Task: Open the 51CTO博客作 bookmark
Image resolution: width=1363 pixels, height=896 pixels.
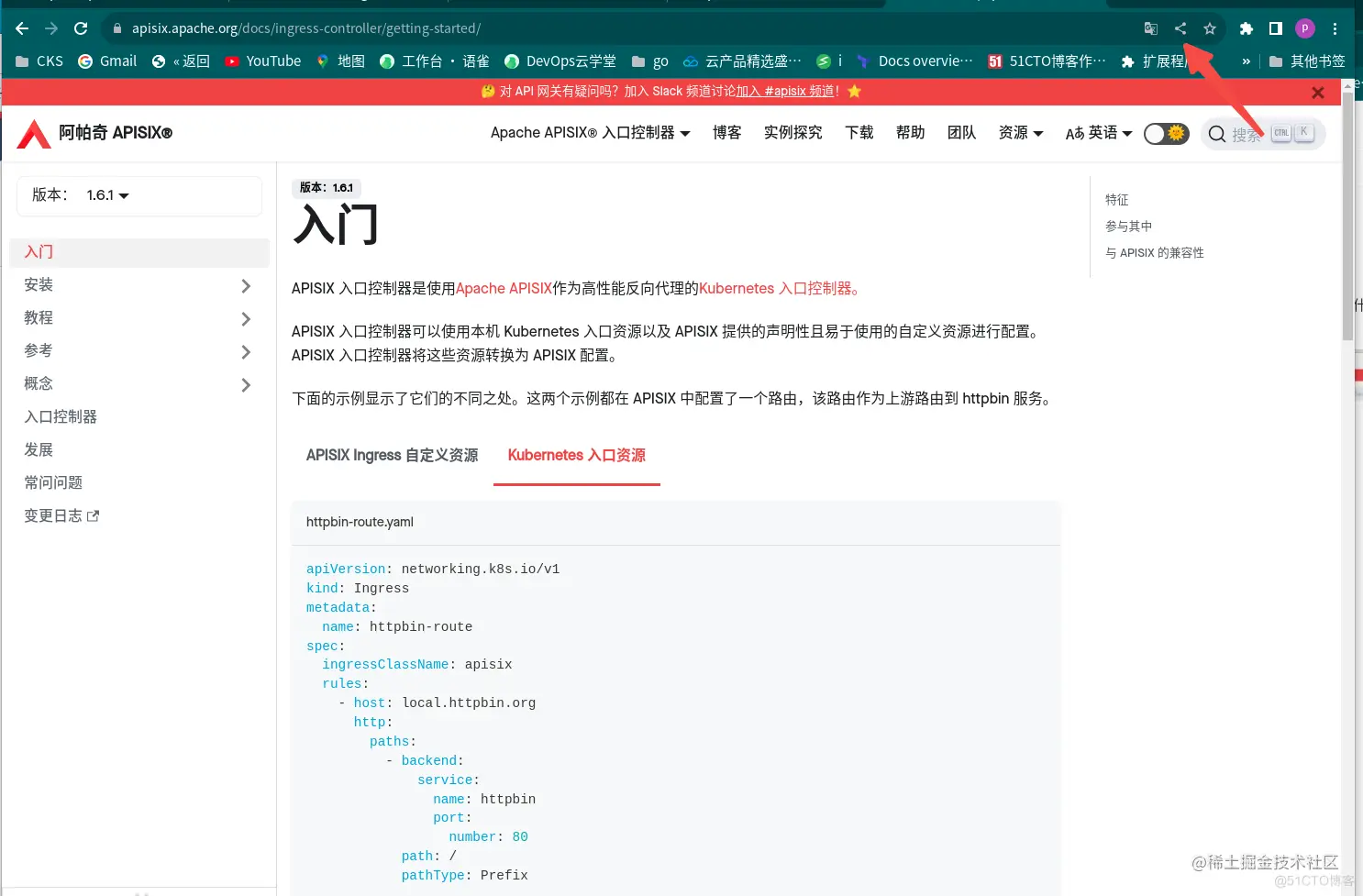Action: (x=1047, y=61)
